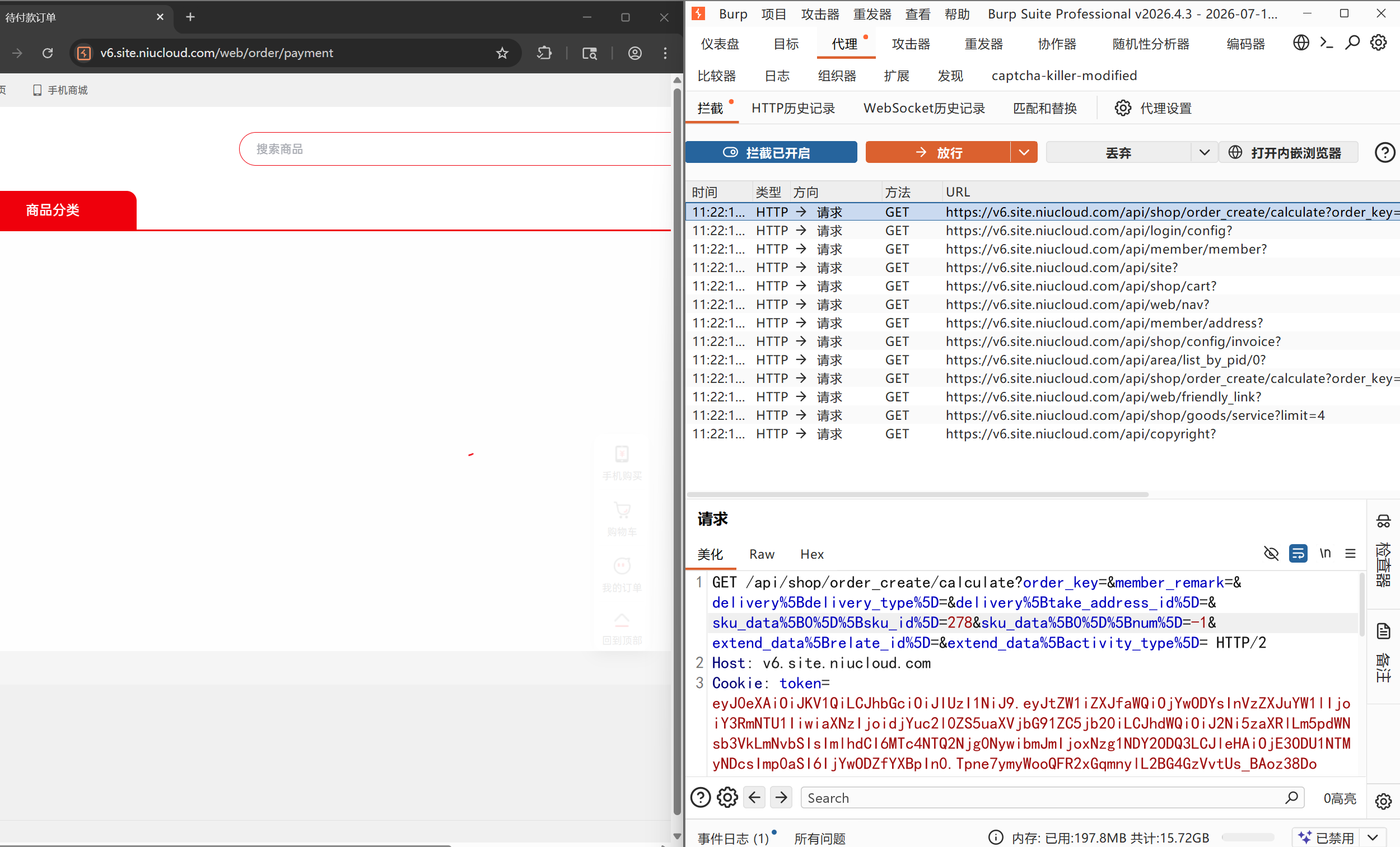The image size is (1400, 847).
Task: Turn off intercept with 拦截已开启 button
Action: 771,152
